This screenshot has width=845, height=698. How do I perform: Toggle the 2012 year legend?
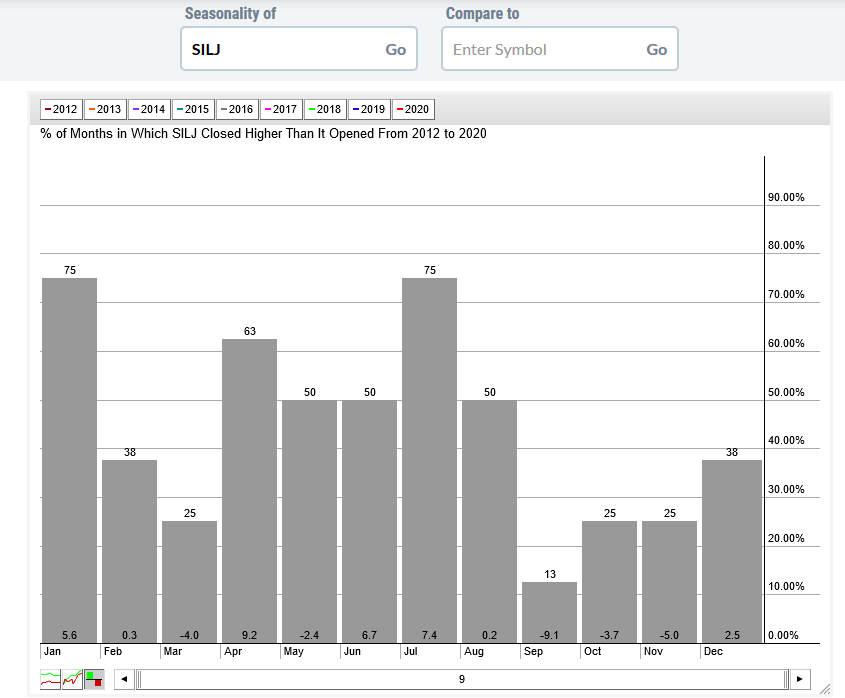pyautogui.click(x=61, y=109)
